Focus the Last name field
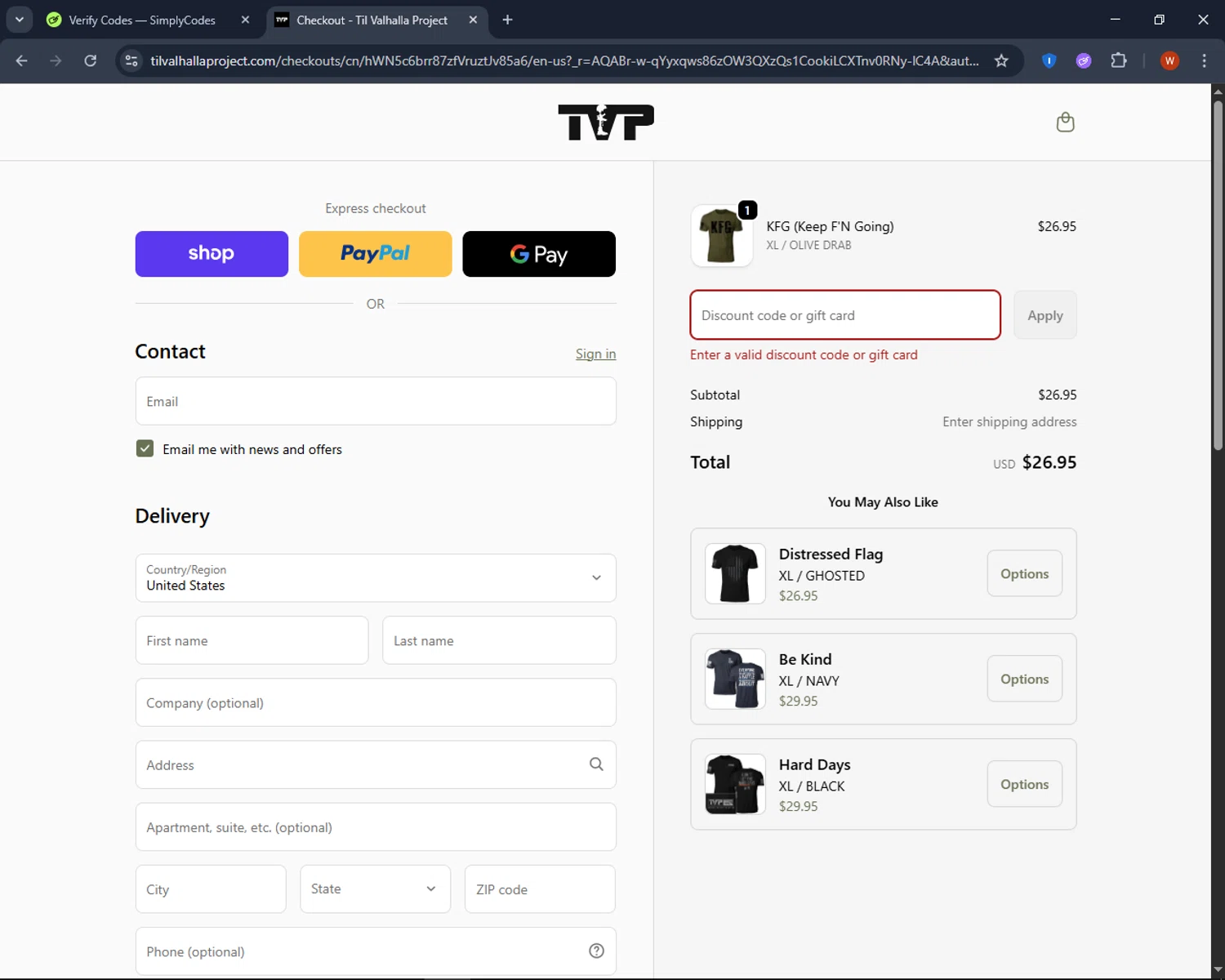This screenshot has height=980, width=1225. pyautogui.click(x=499, y=640)
